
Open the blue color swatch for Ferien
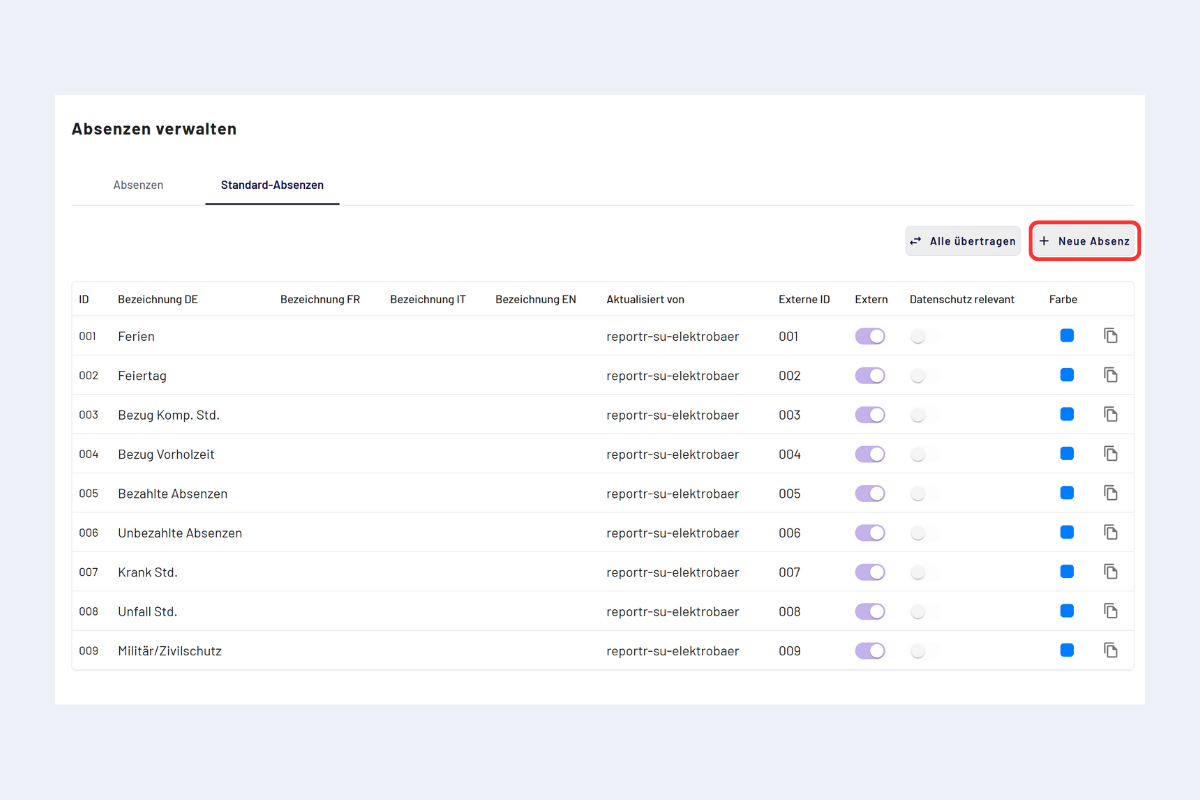[x=1067, y=336]
